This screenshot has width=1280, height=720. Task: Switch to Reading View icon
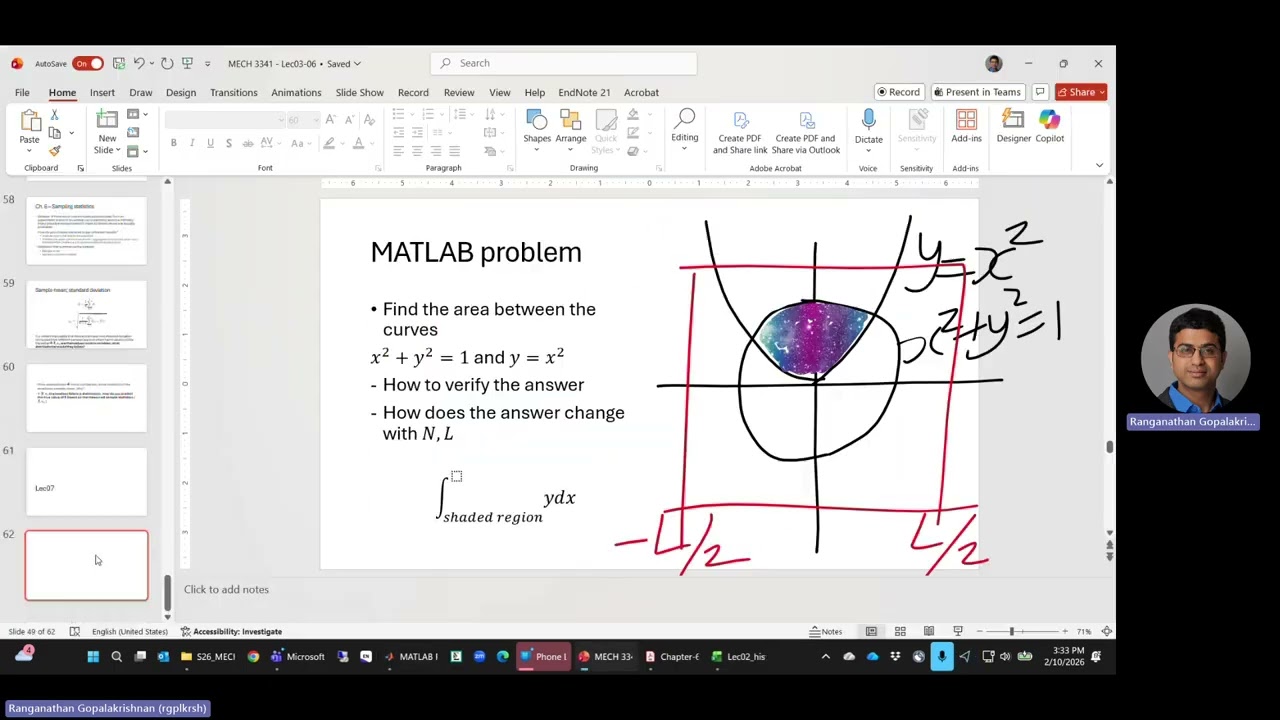929,632
